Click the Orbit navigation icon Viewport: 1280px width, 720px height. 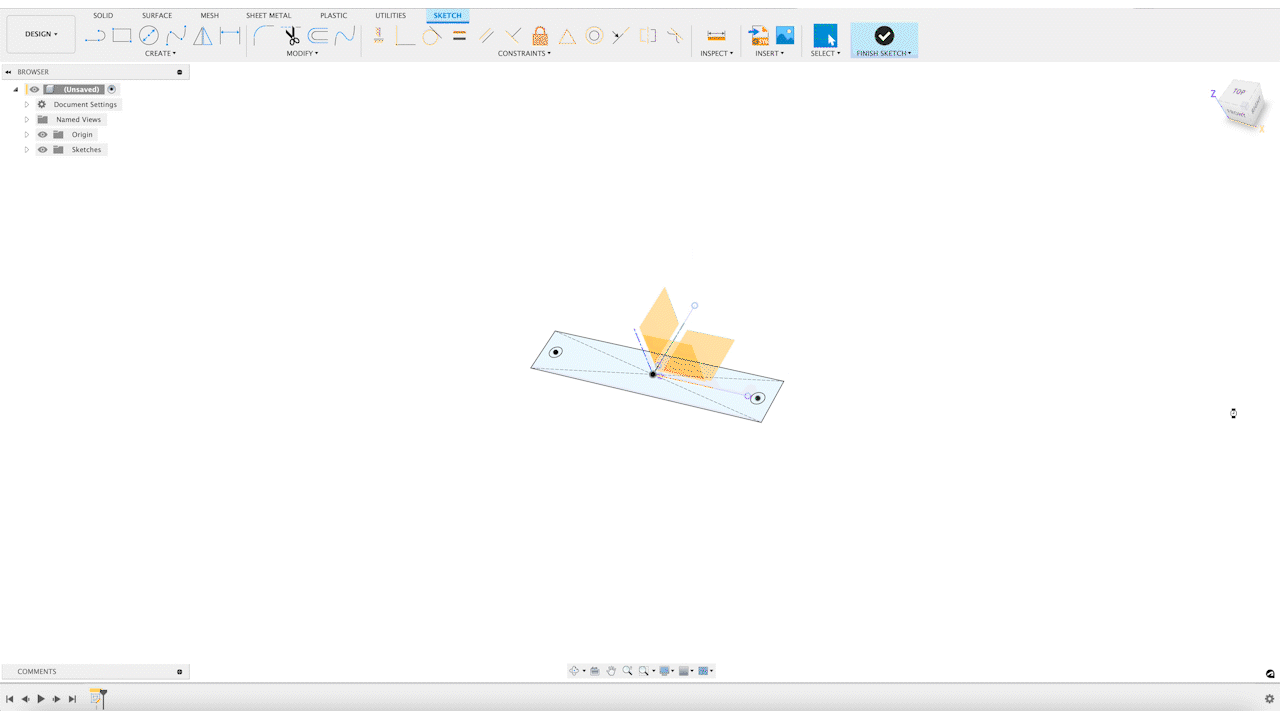[x=574, y=671]
